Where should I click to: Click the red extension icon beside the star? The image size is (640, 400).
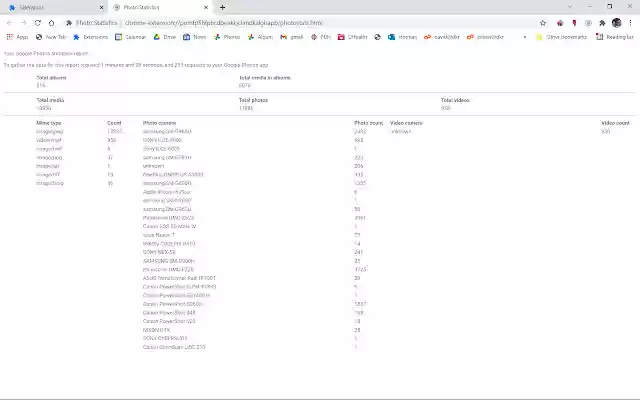click(560, 23)
